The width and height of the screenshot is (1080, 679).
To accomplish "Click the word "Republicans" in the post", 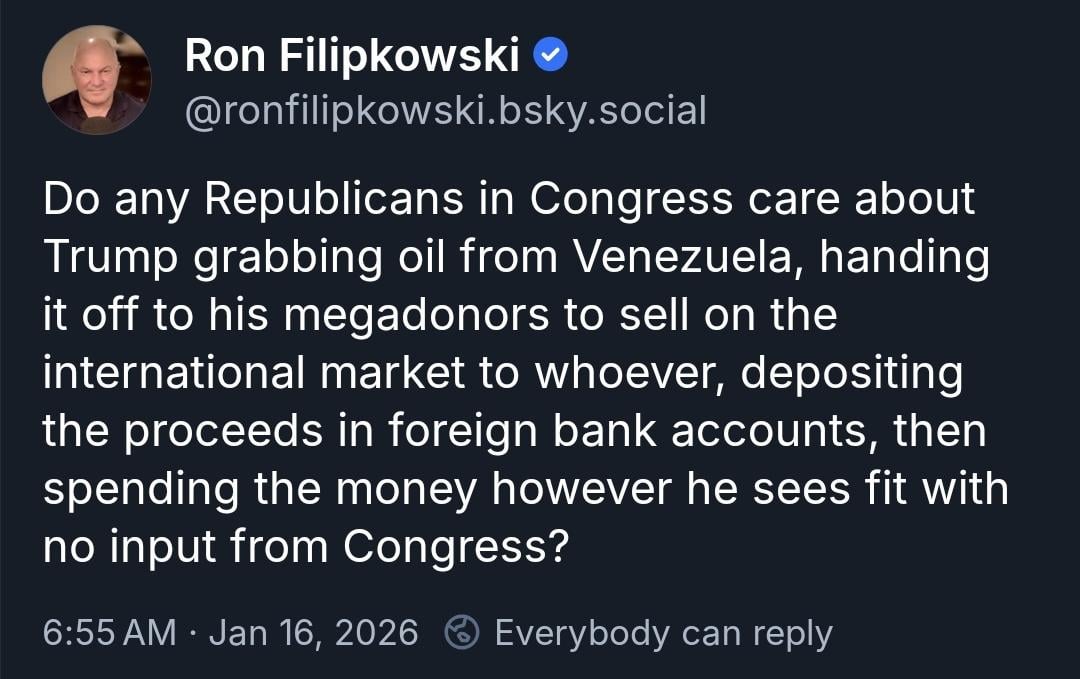I will (x=335, y=199).
